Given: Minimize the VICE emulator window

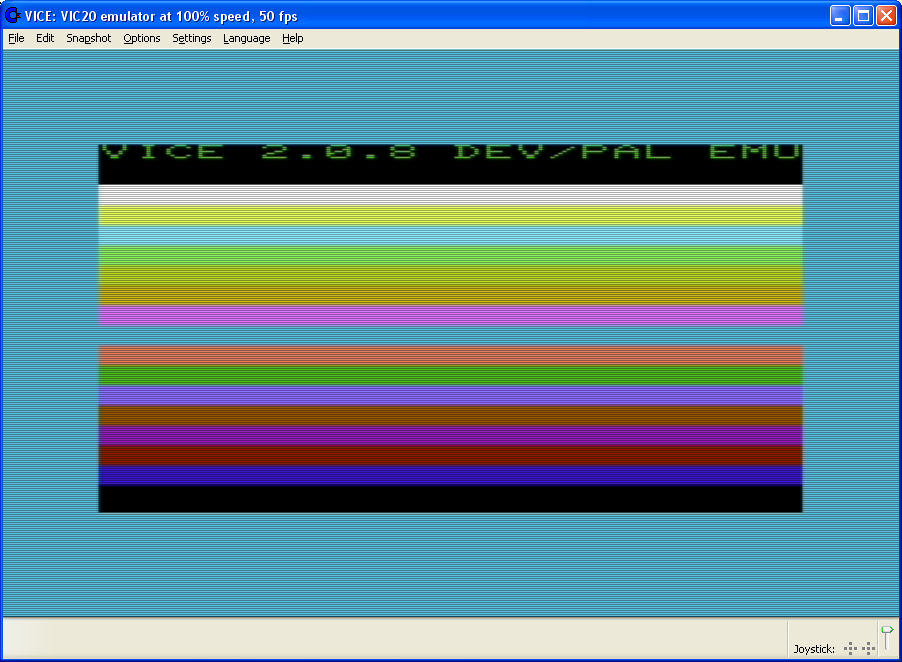Looking at the screenshot, I should [840, 16].
